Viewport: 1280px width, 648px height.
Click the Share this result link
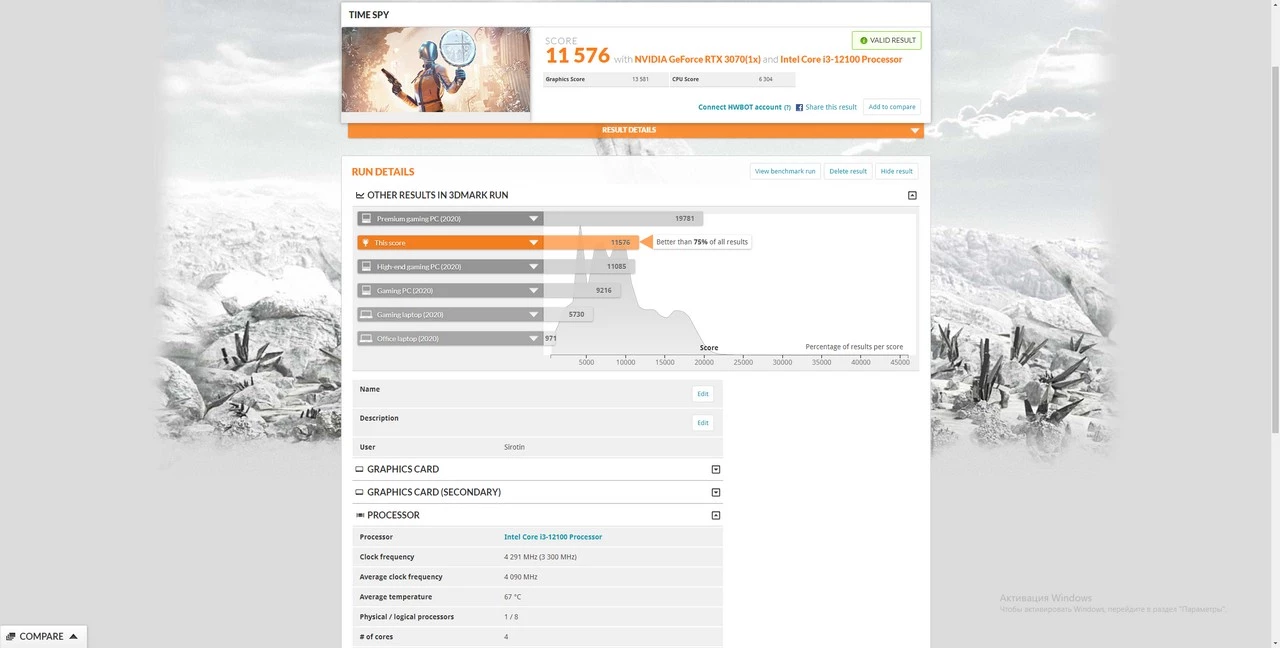point(831,107)
